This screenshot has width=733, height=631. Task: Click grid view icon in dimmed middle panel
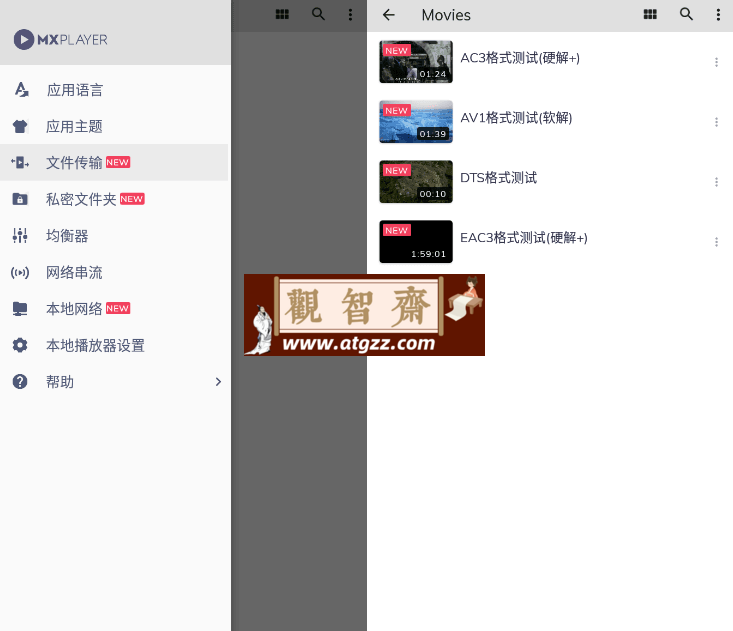tap(282, 14)
